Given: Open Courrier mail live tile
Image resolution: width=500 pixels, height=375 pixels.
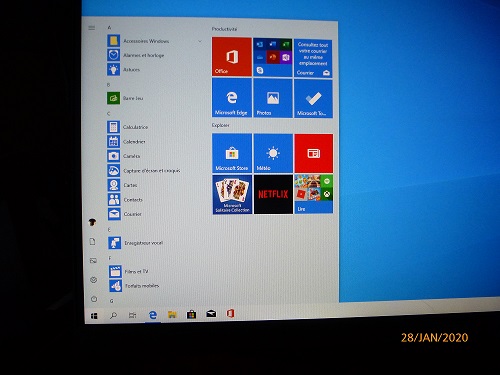Looking at the screenshot, I should (313, 57).
